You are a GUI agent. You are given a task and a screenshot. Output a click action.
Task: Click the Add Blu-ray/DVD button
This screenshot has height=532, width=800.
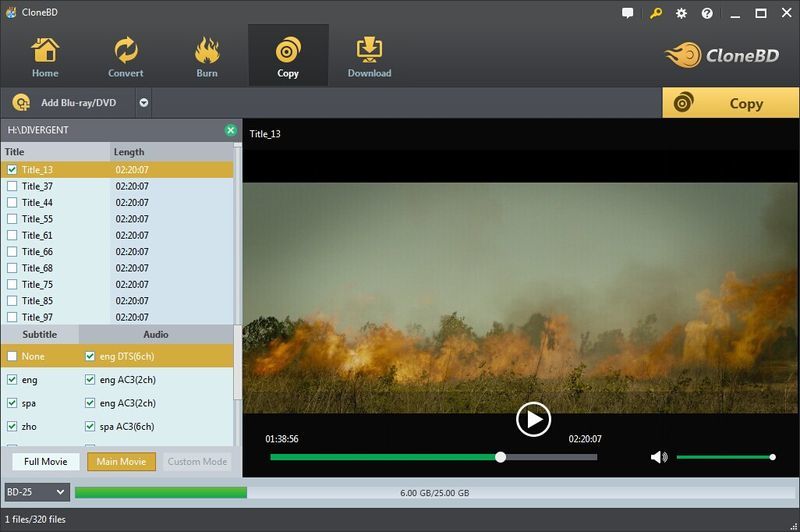point(68,103)
